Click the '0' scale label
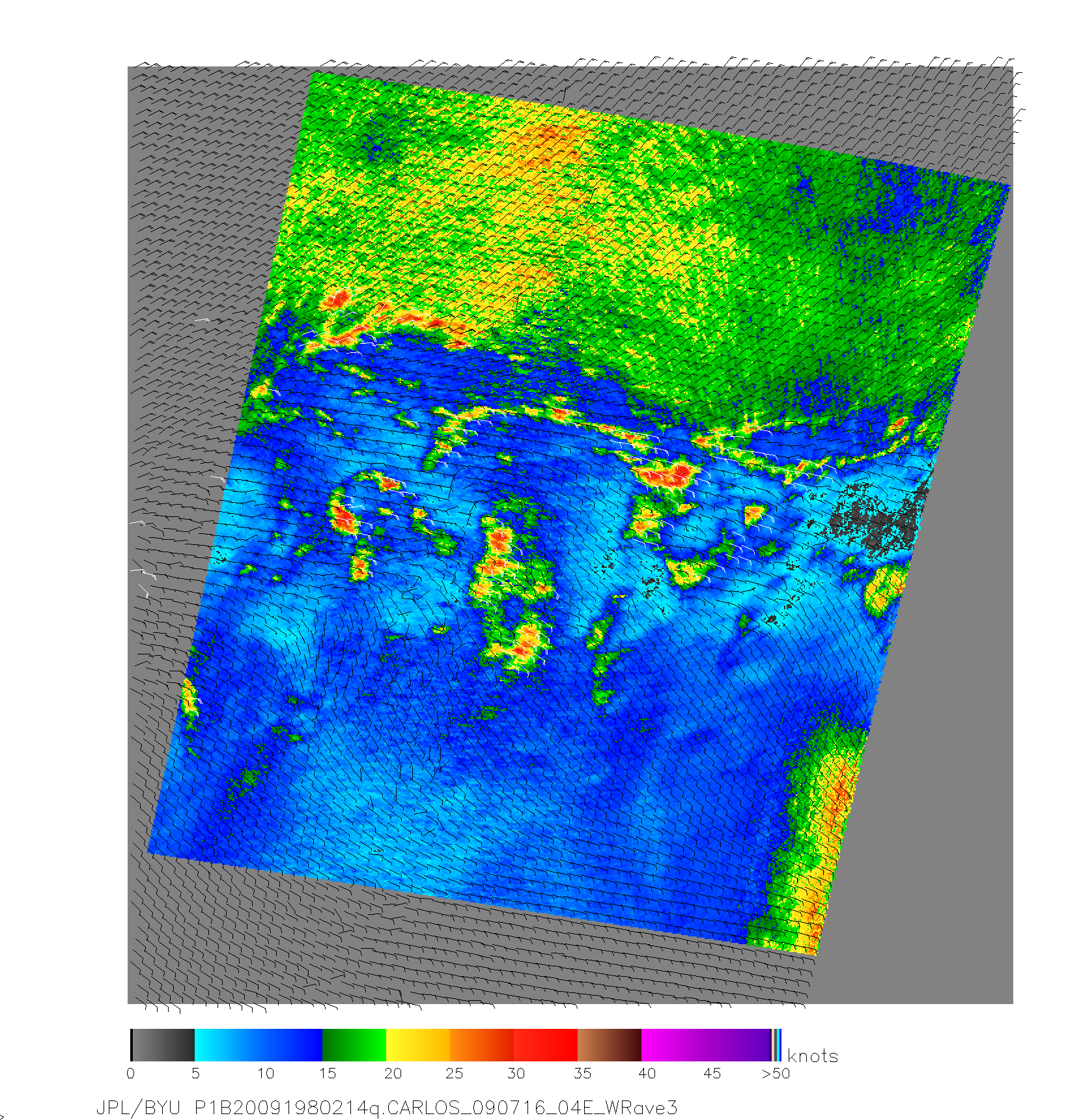This screenshot has width=1081, height=1120. [131, 1074]
